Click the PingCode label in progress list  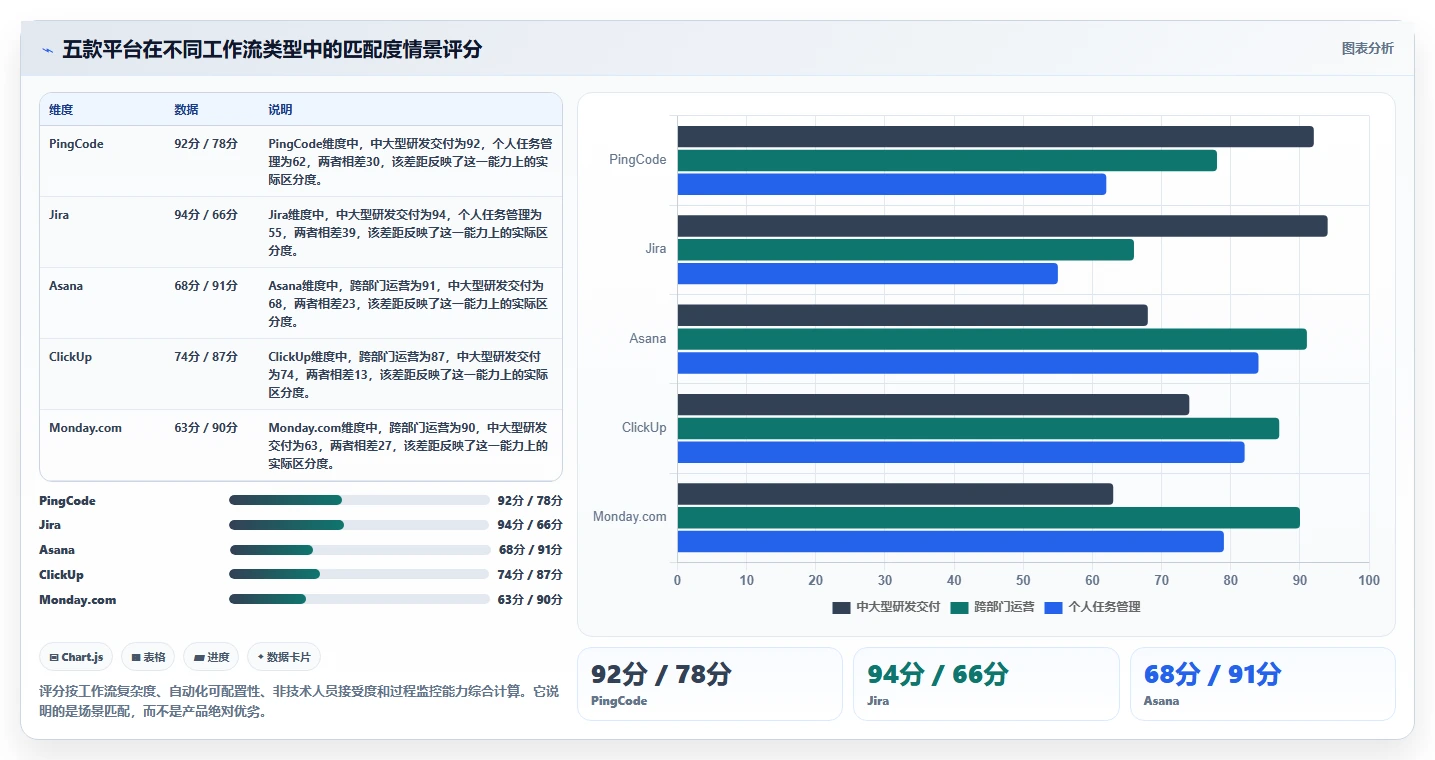(67, 501)
